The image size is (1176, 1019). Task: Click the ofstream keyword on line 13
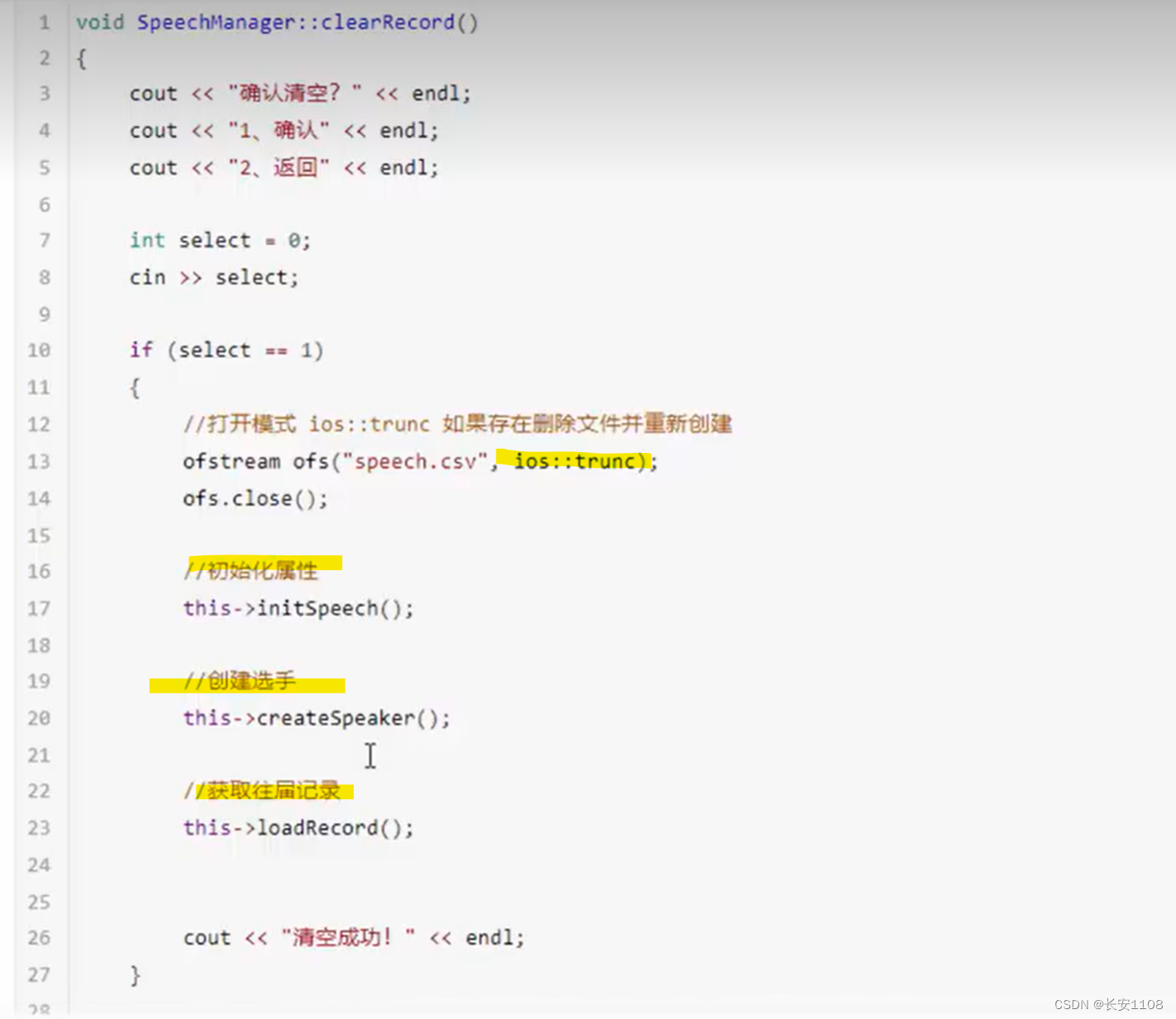231,461
